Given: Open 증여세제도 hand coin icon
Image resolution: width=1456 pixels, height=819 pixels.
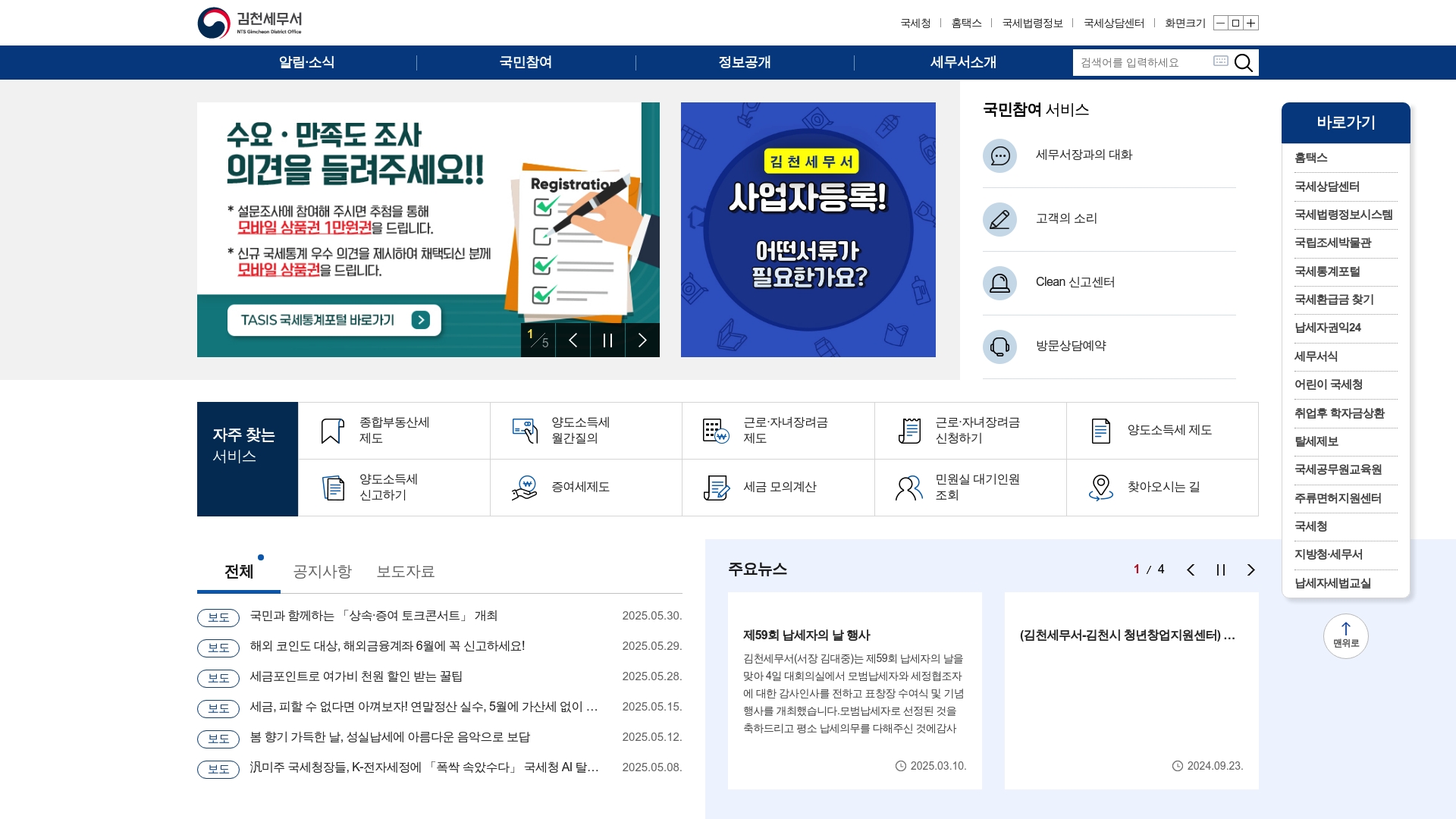Looking at the screenshot, I should coord(524,488).
